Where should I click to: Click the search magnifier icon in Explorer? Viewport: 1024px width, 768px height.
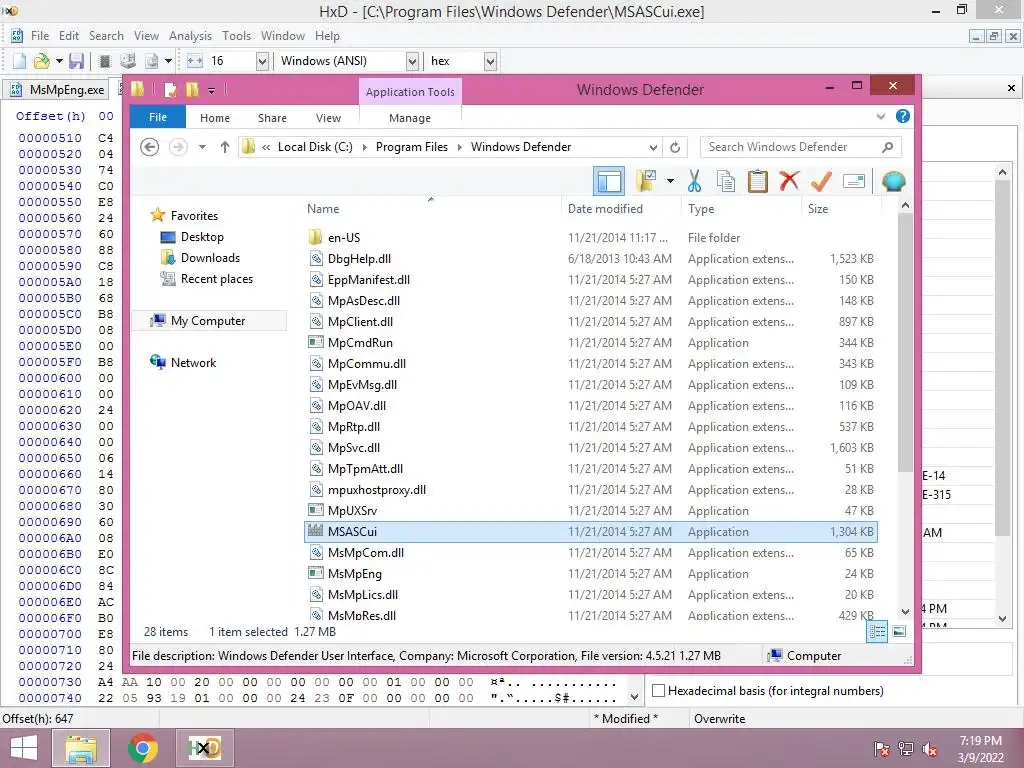887,147
